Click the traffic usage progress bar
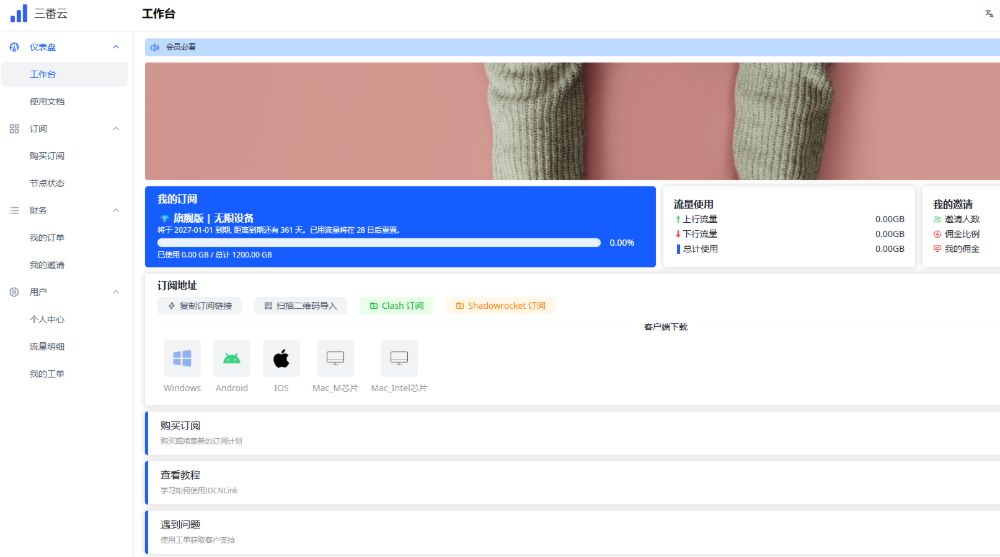 [379, 242]
